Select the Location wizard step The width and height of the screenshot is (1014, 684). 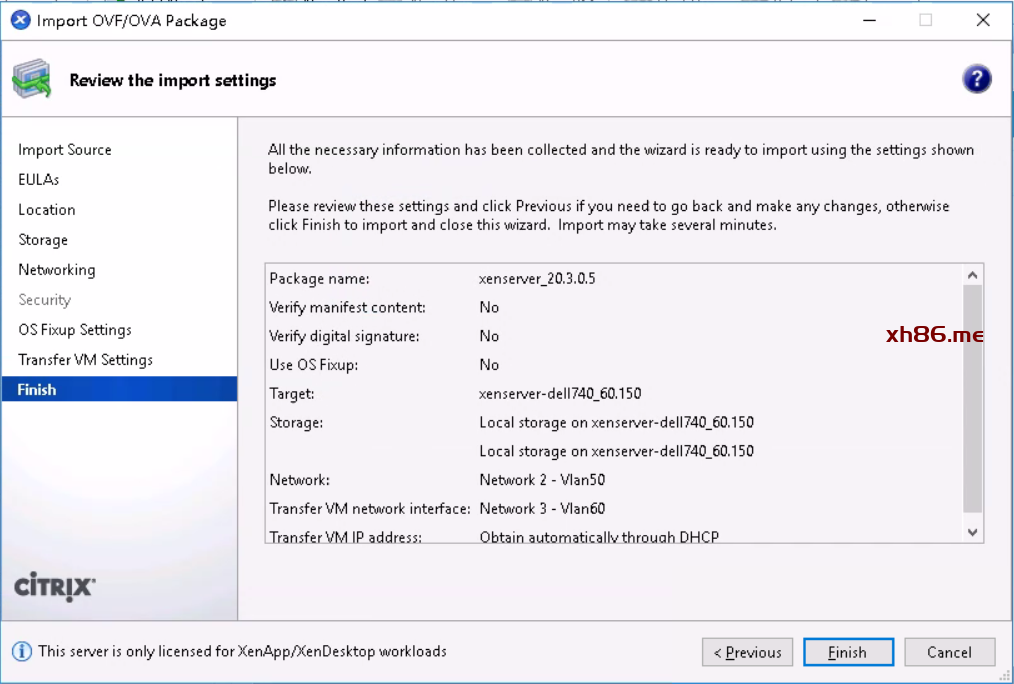pos(47,210)
